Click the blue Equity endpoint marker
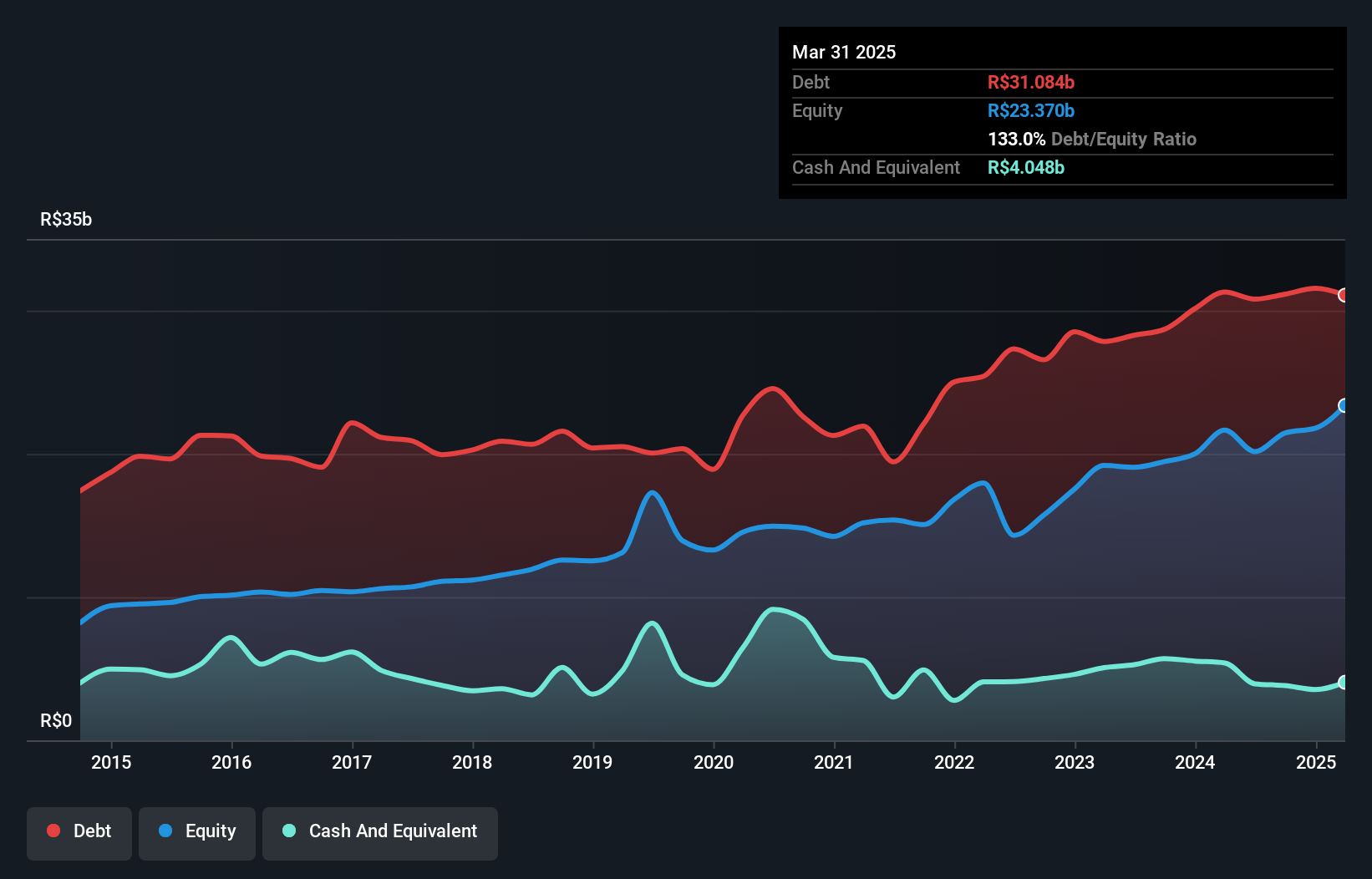This screenshot has width=1372, height=879. [1343, 406]
